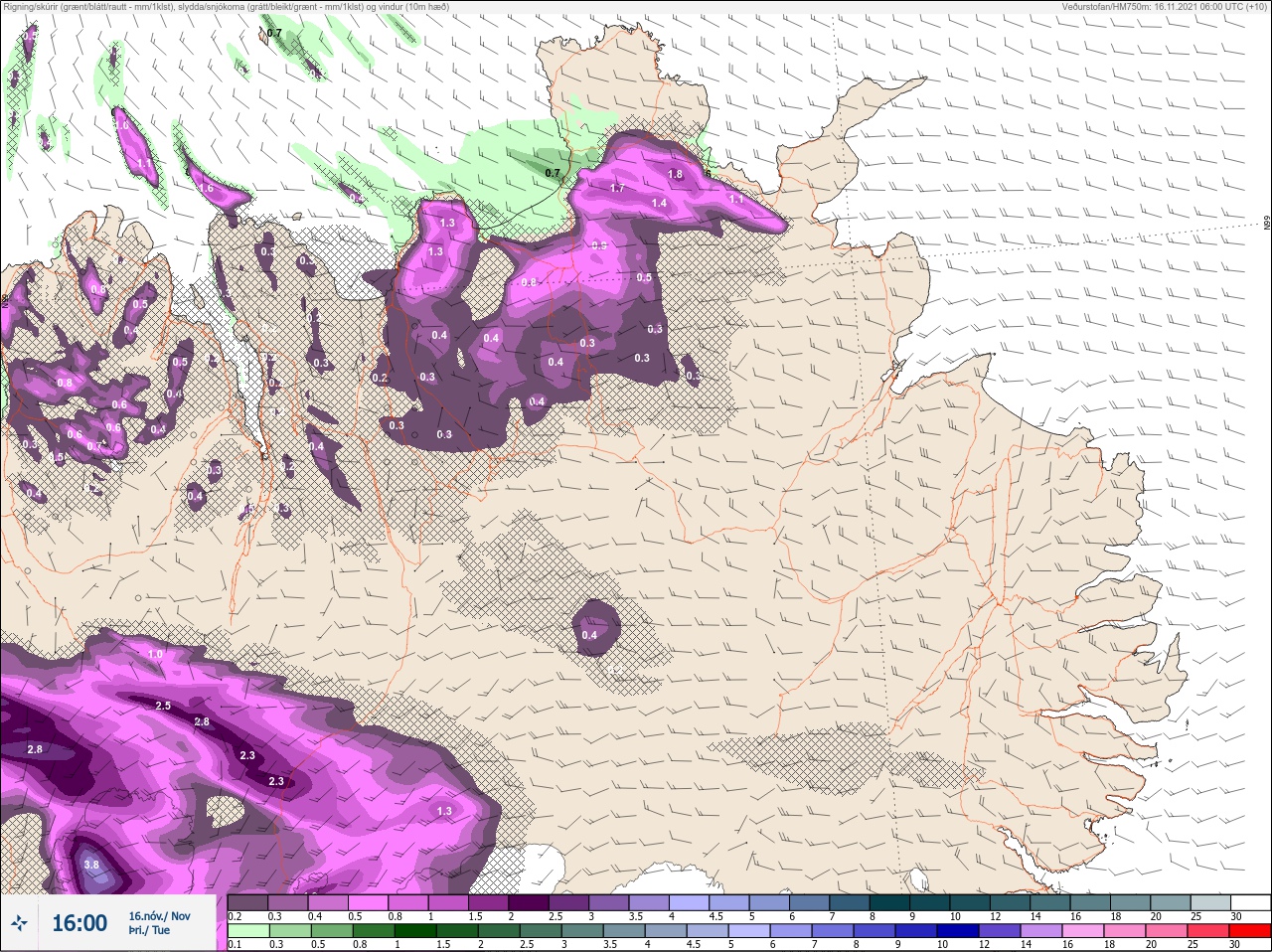Select lower legend dark green swatch labeled 1
The image size is (1272, 952).
coord(416,932)
